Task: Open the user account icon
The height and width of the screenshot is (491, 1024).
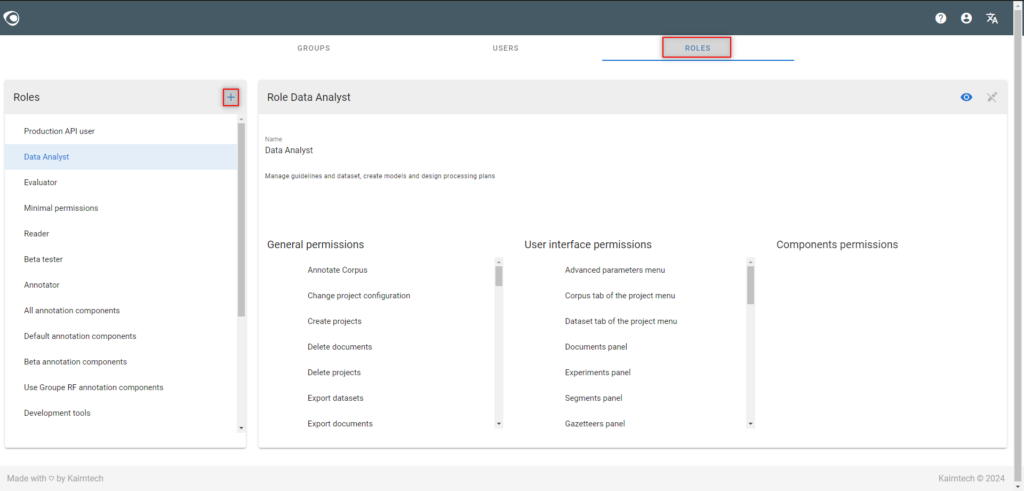Action: pyautogui.click(x=967, y=18)
